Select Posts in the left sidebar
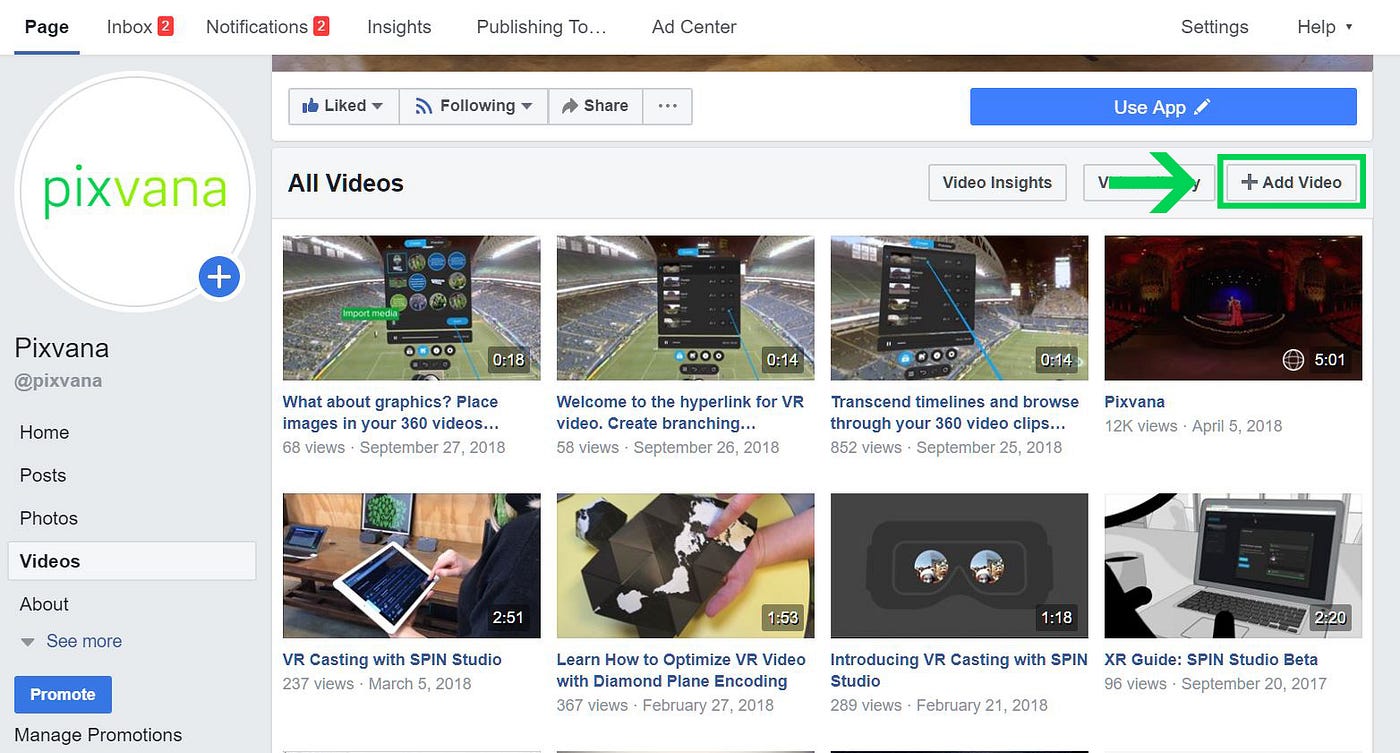This screenshot has height=753, width=1400. [x=43, y=475]
